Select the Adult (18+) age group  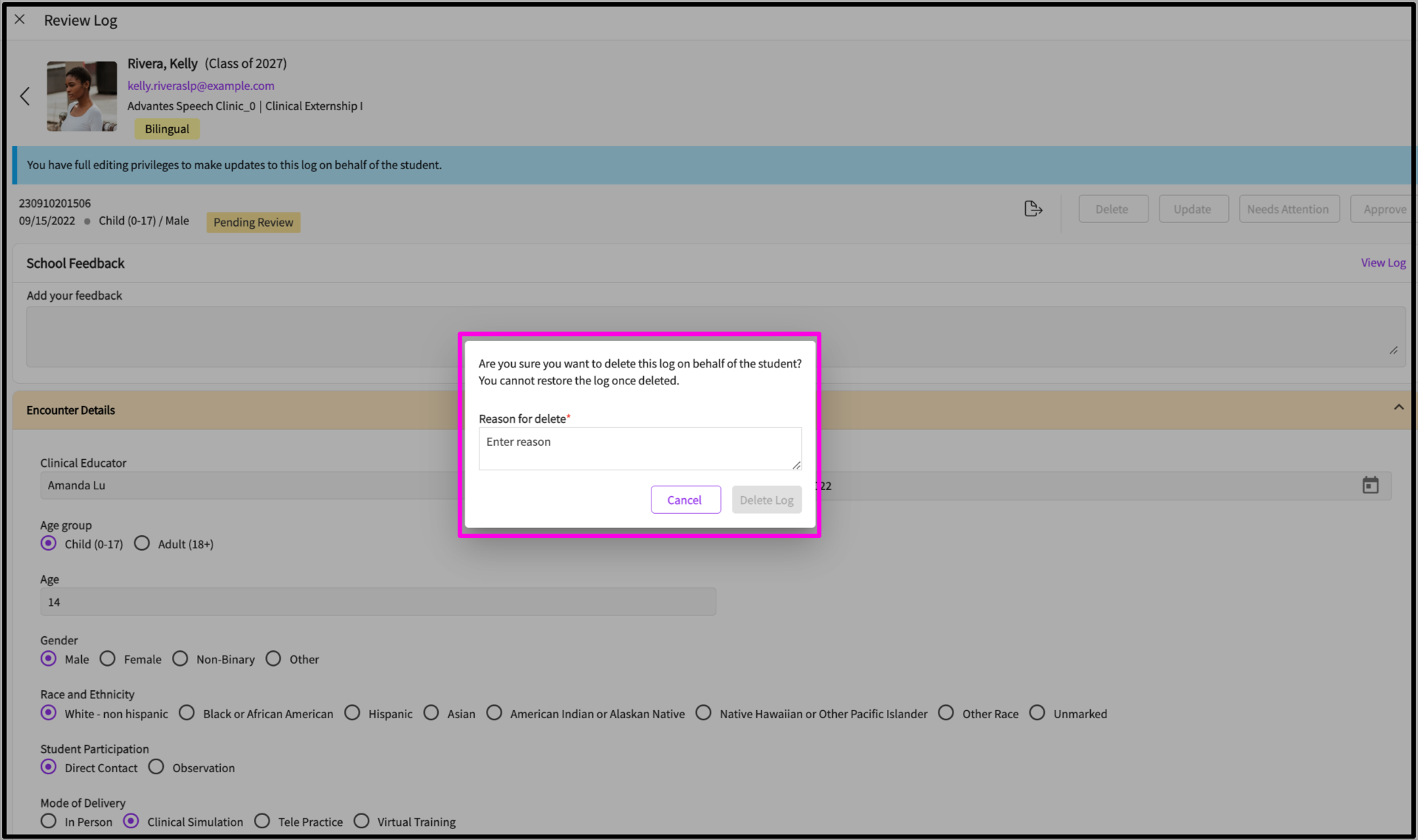(142, 544)
